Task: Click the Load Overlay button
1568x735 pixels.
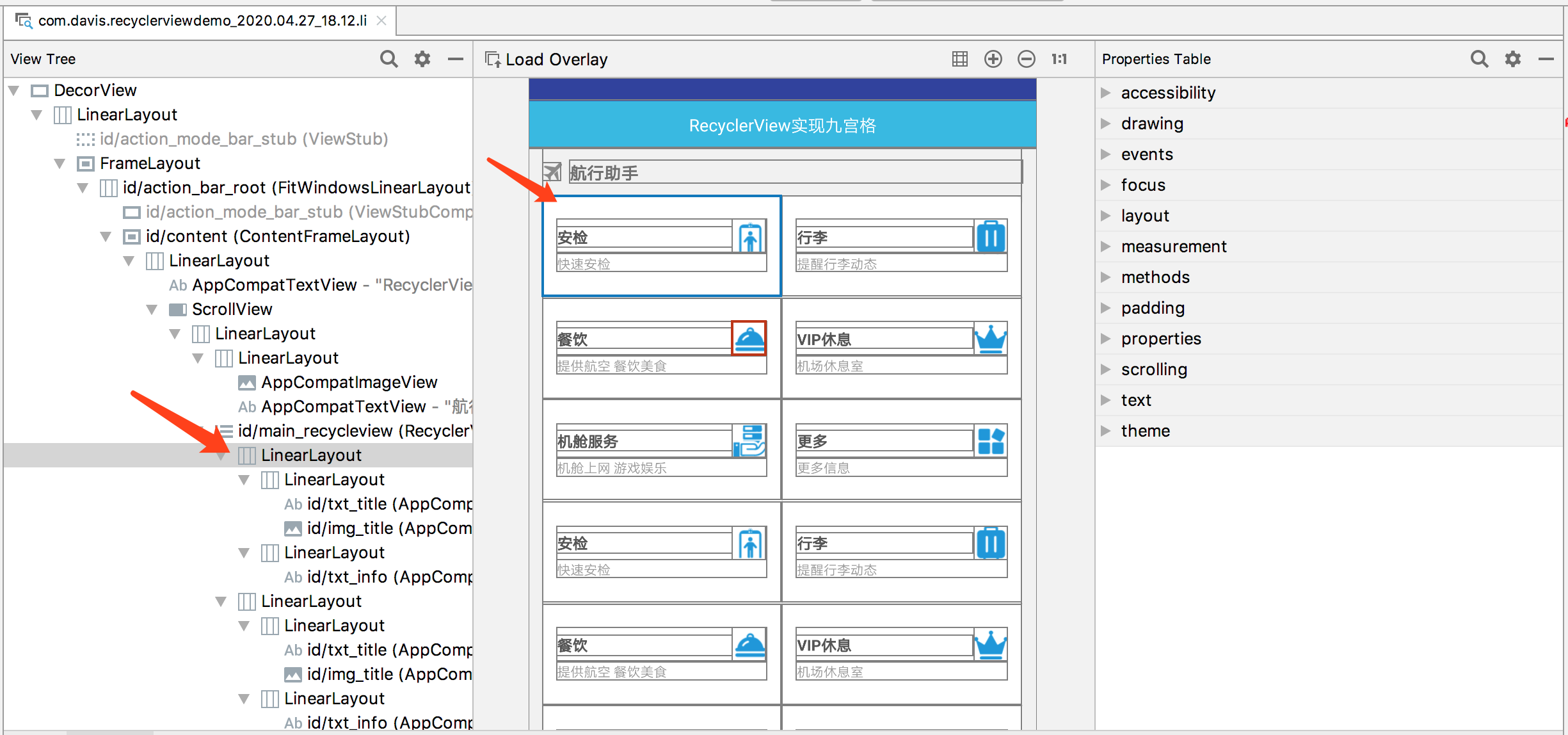Action: tap(547, 60)
